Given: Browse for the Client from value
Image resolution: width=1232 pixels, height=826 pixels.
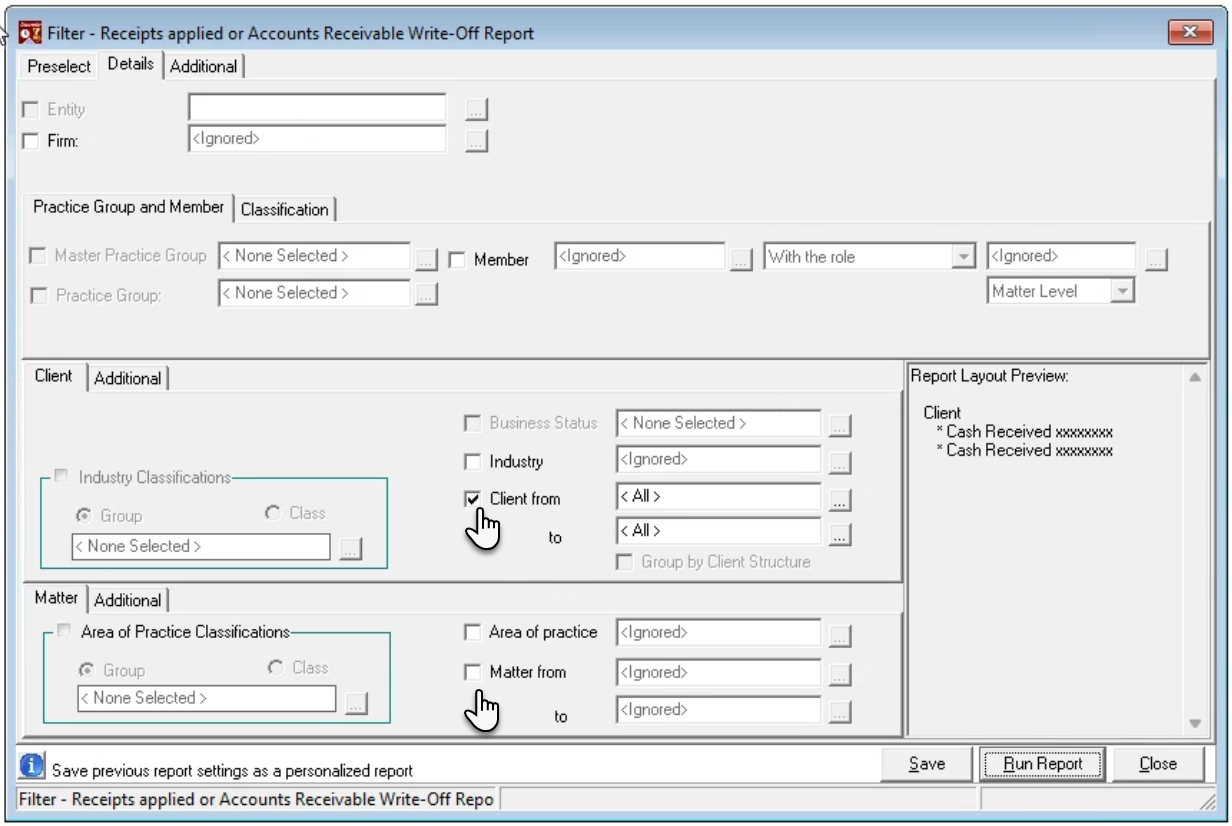Looking at the screenshot, I should click(840, 499).
